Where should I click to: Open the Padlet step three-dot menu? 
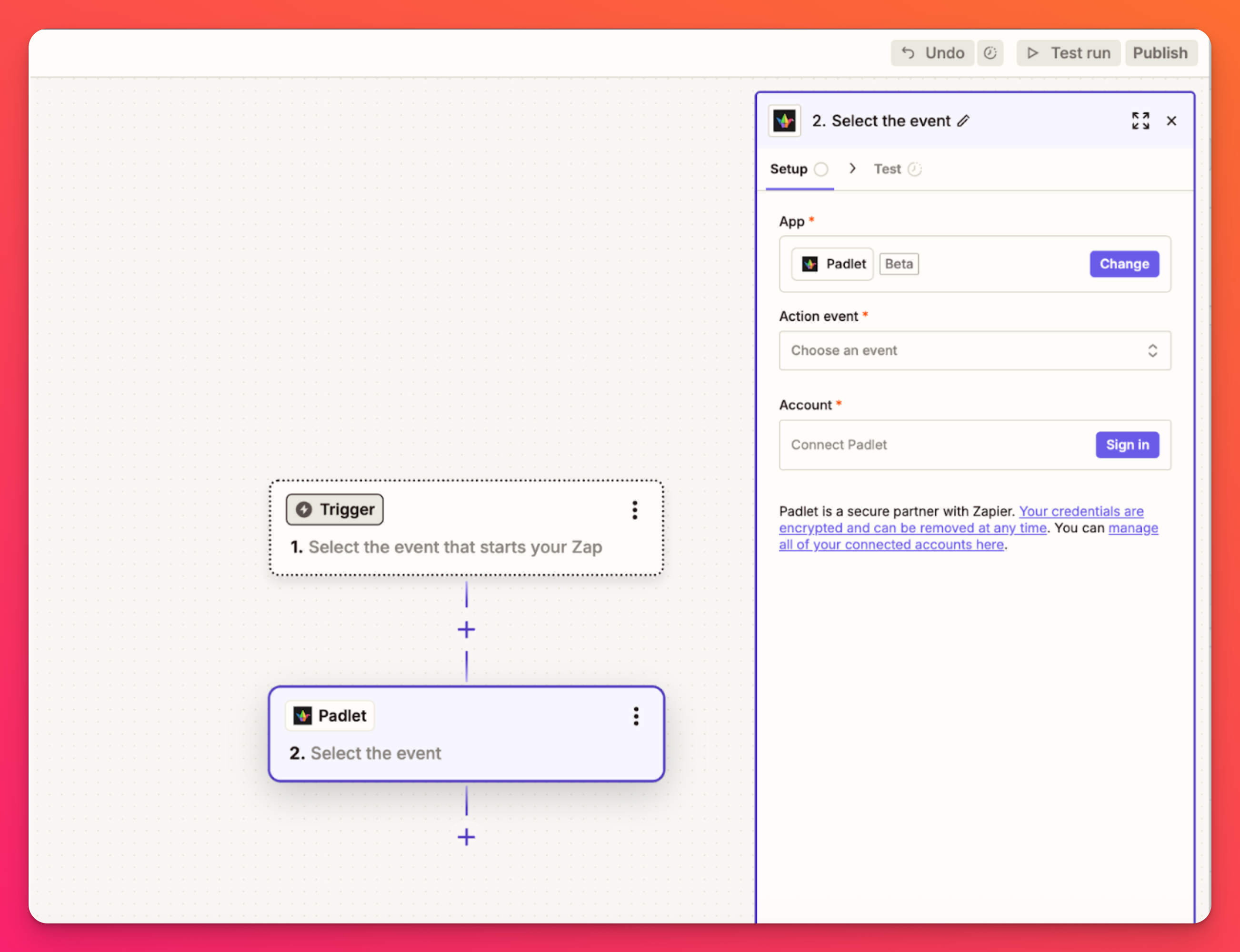(x=636, y=716)
